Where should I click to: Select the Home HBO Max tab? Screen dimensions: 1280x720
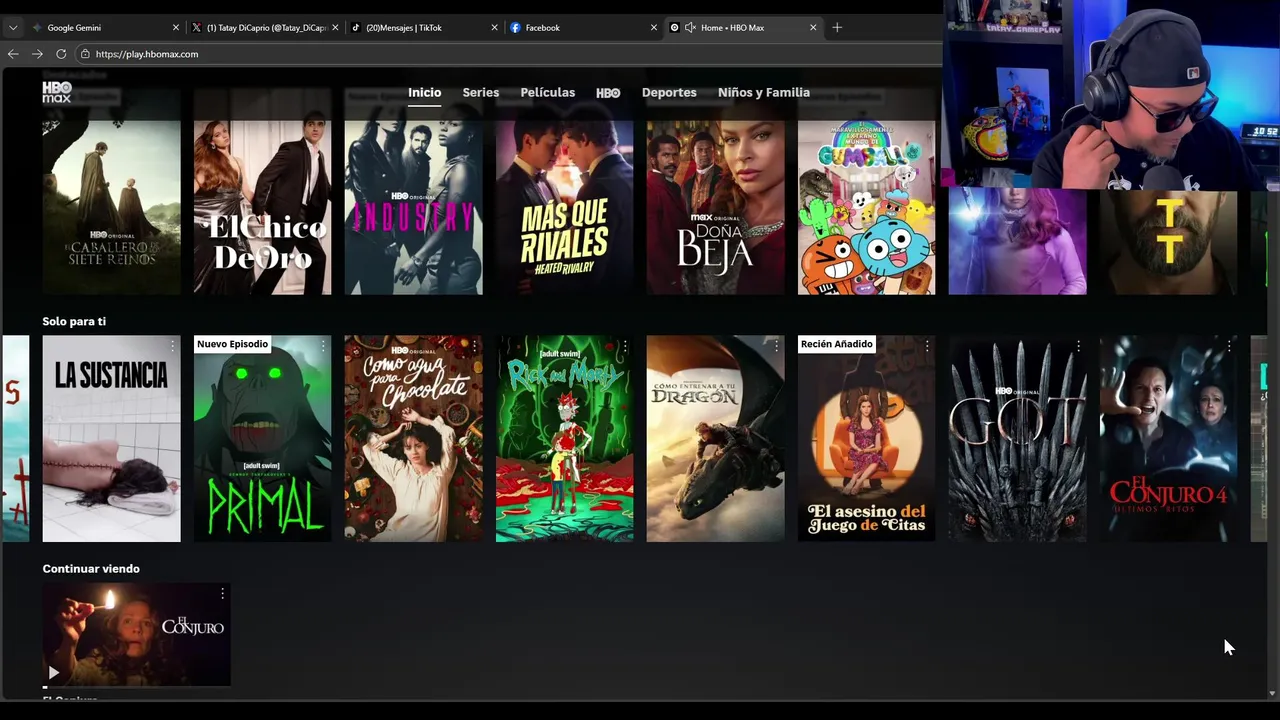pyautogui.click(x=743, y=28)
